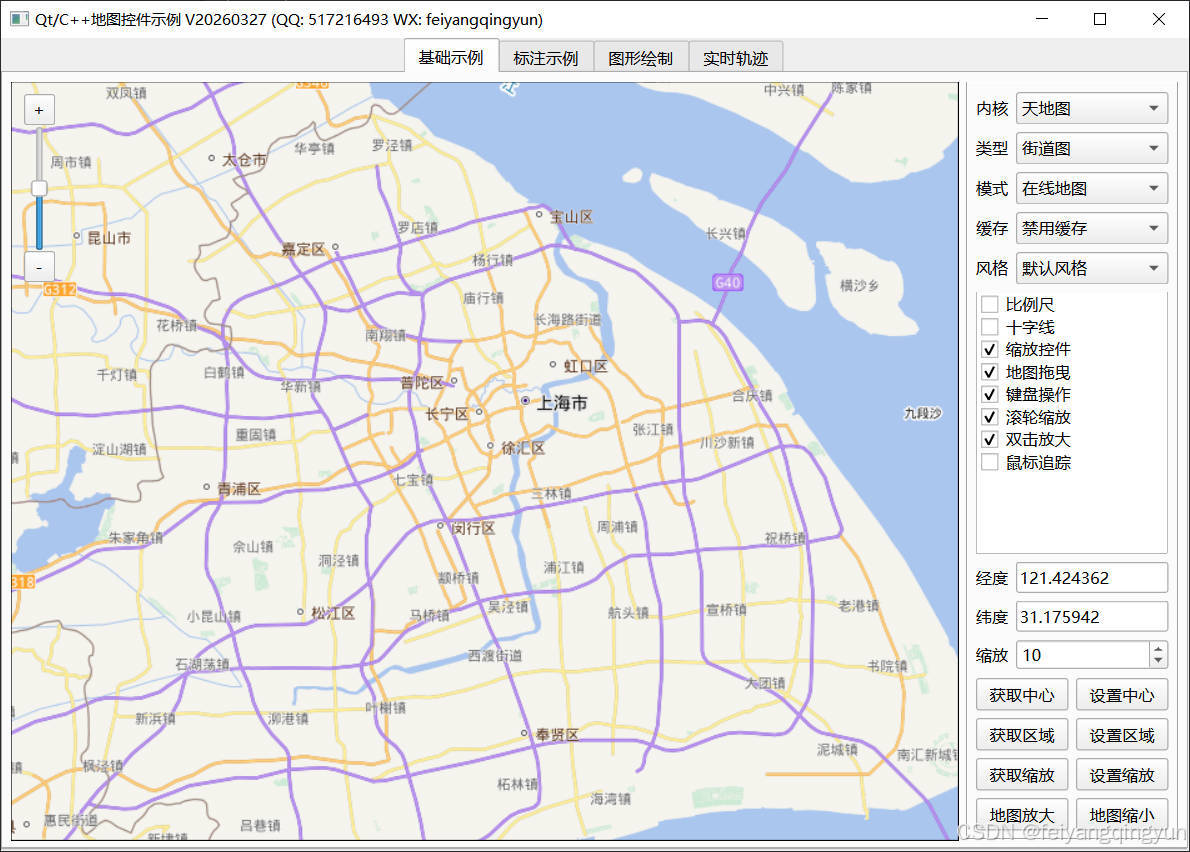Click the map zoom slider handle

[x=39, y=188]
